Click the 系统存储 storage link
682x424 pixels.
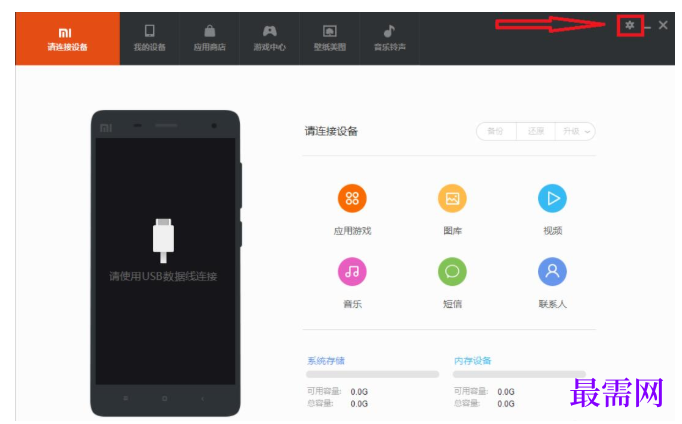point(326,361)
